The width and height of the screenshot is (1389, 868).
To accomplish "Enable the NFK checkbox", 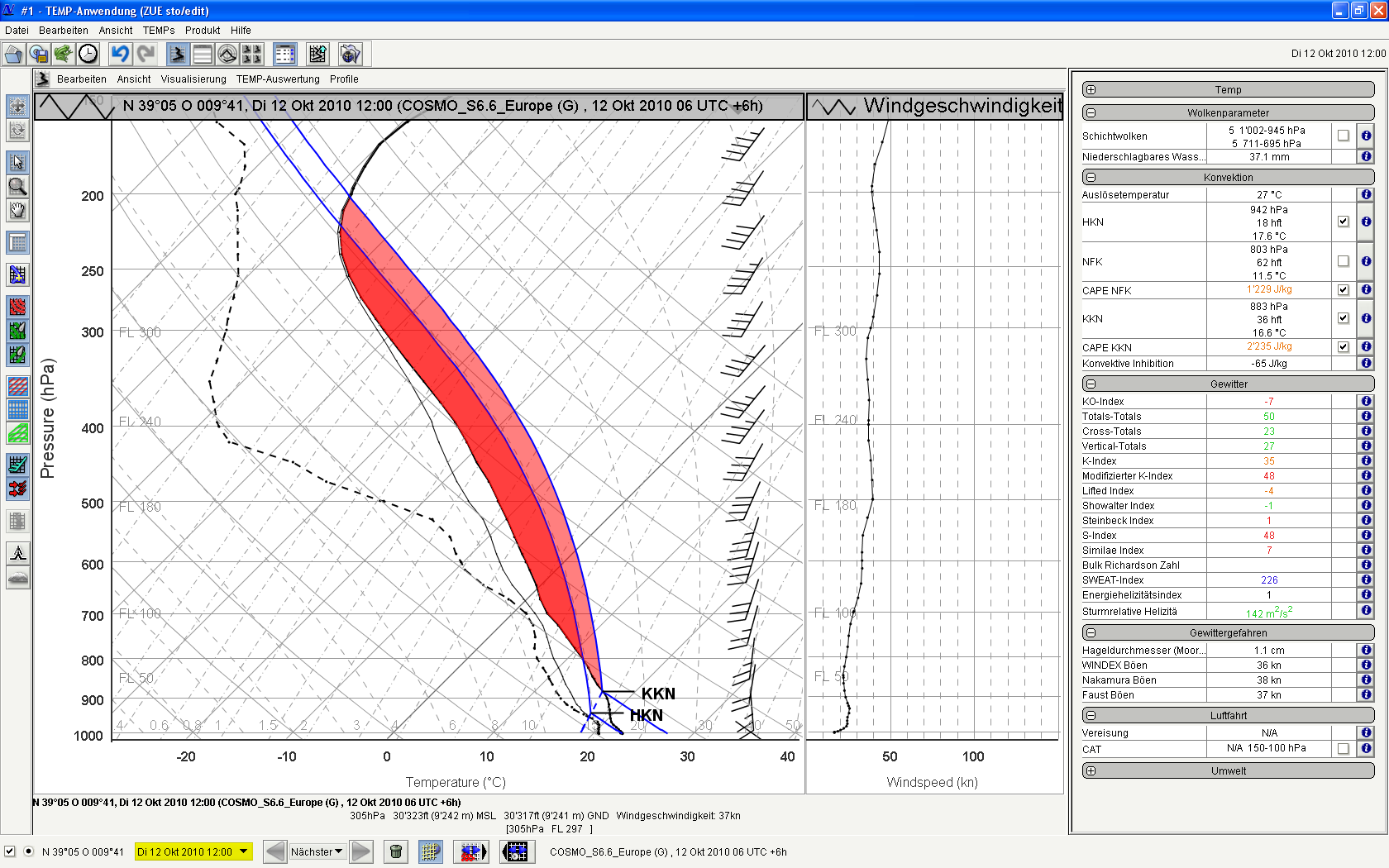I will point(1343,261).
